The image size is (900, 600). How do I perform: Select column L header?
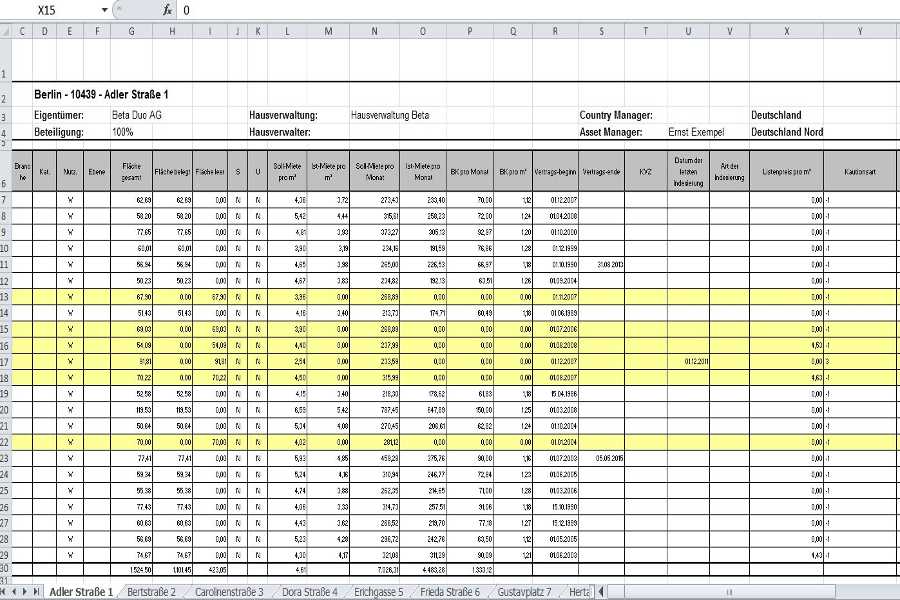pos(287,32)
